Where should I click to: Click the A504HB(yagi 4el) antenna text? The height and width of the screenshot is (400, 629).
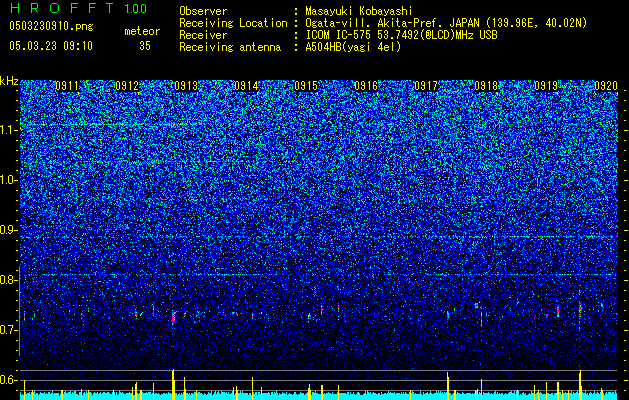[353, 47]
